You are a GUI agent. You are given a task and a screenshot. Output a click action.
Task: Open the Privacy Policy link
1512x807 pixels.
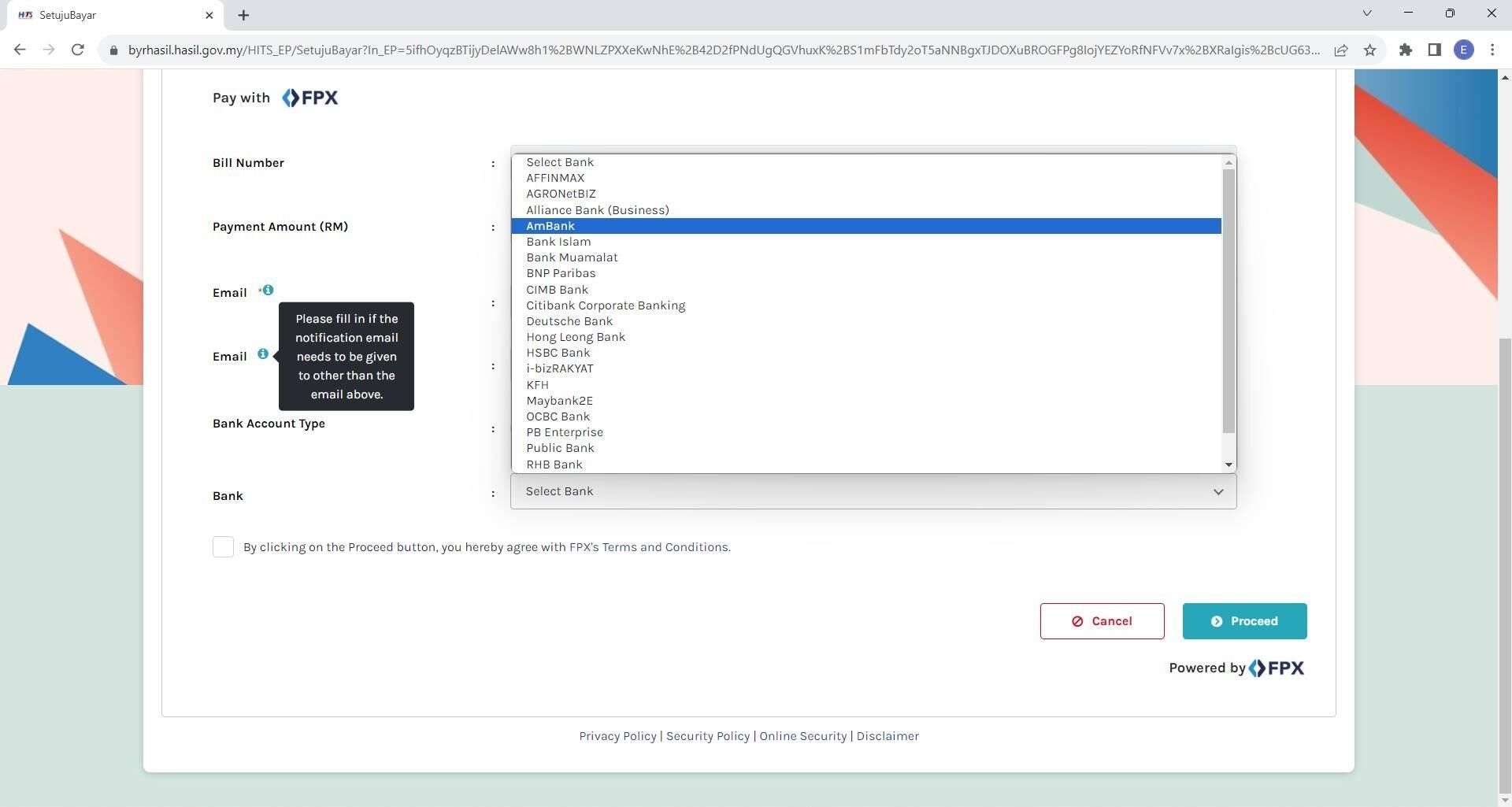pos(617,736)
